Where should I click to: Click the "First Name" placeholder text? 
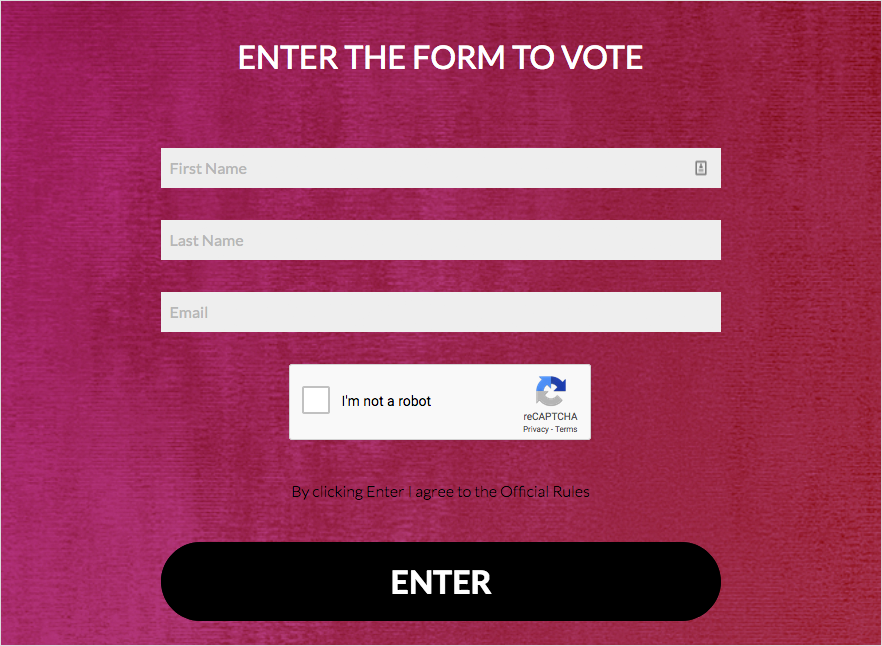click(x=208, y=168)
